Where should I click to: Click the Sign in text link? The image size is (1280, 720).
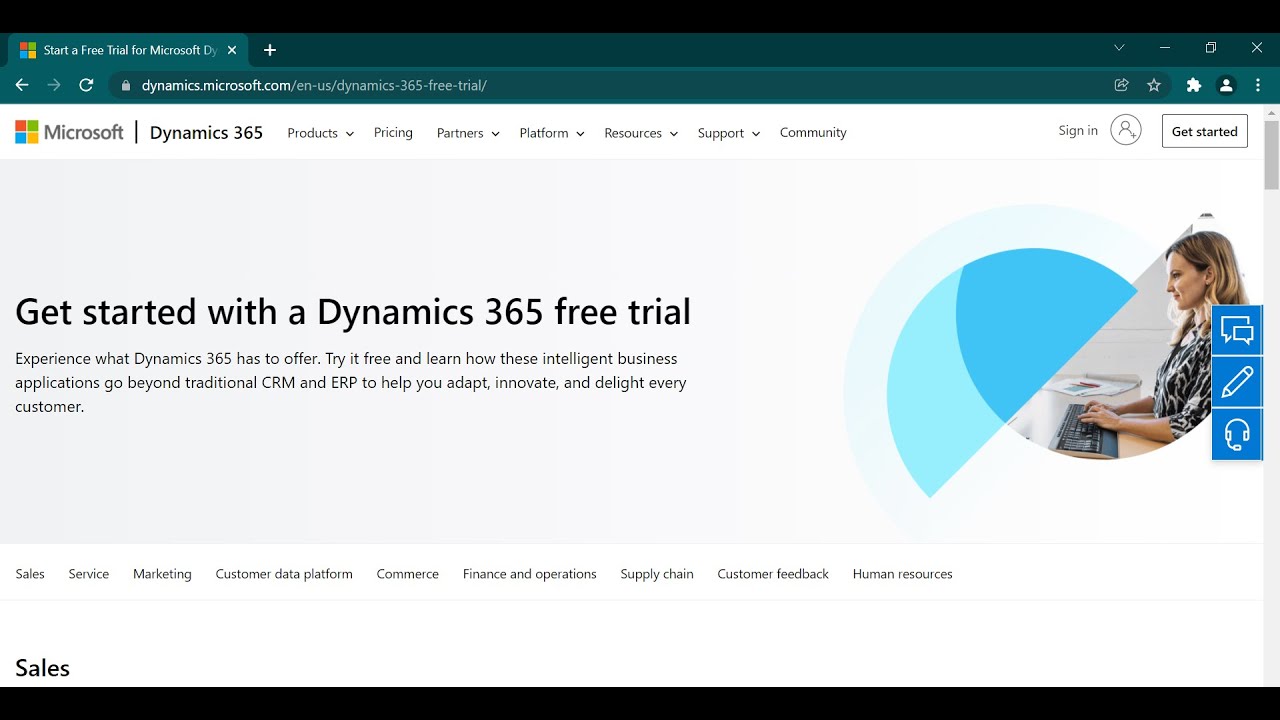click(x=1078, y=130)
